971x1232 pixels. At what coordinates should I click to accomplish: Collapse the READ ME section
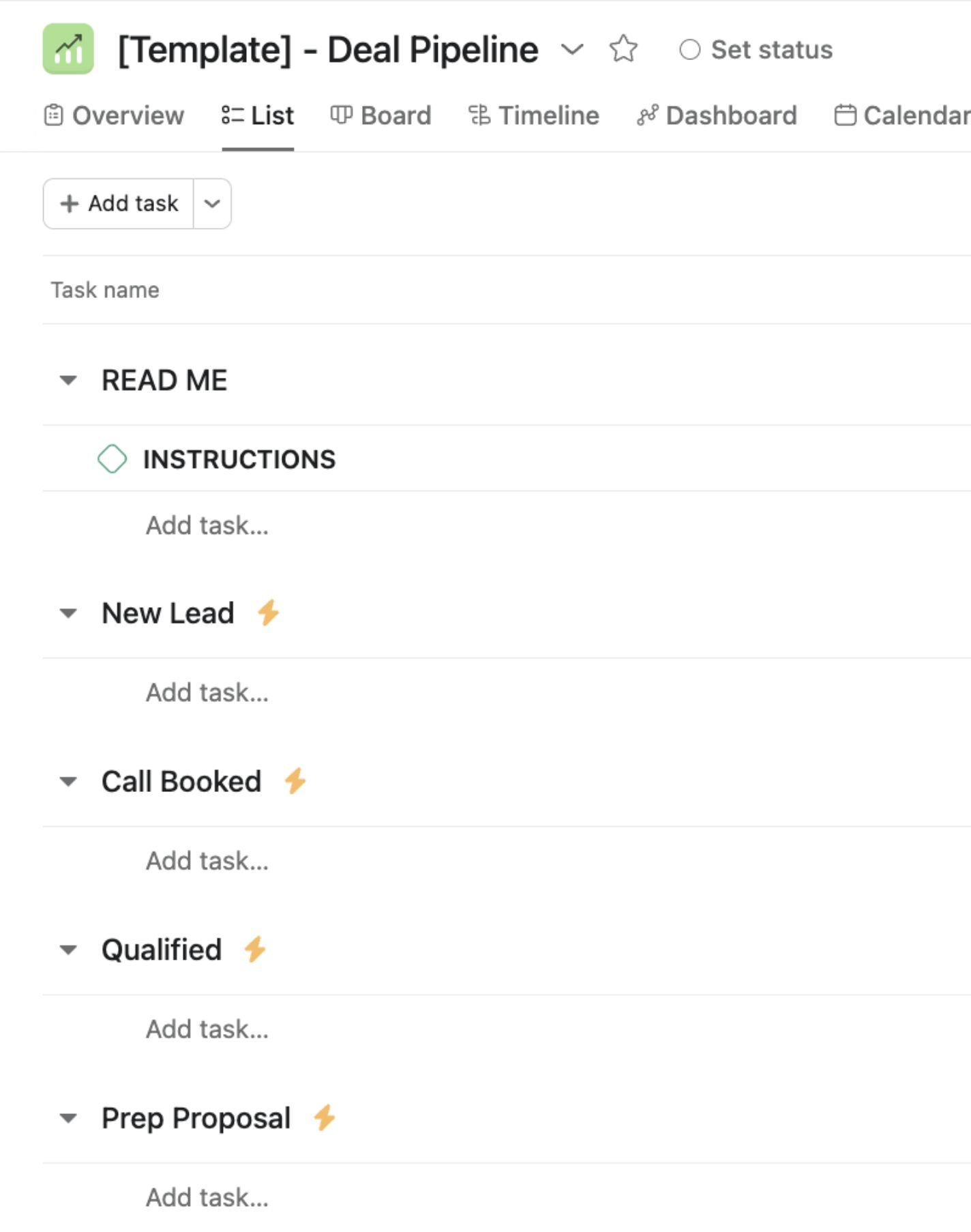coord(68,380)
